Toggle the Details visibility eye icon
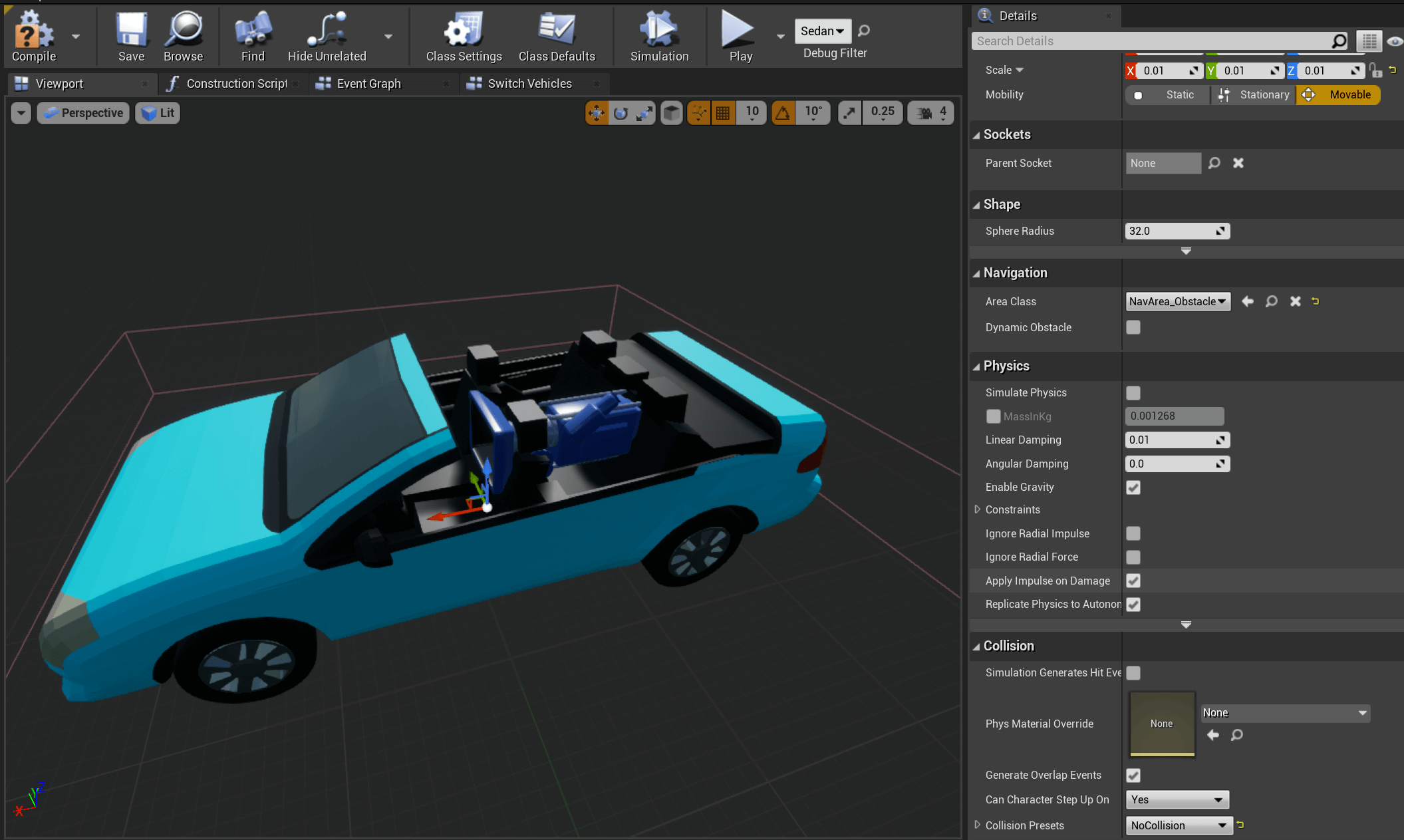 click(x=1394, y=41)
